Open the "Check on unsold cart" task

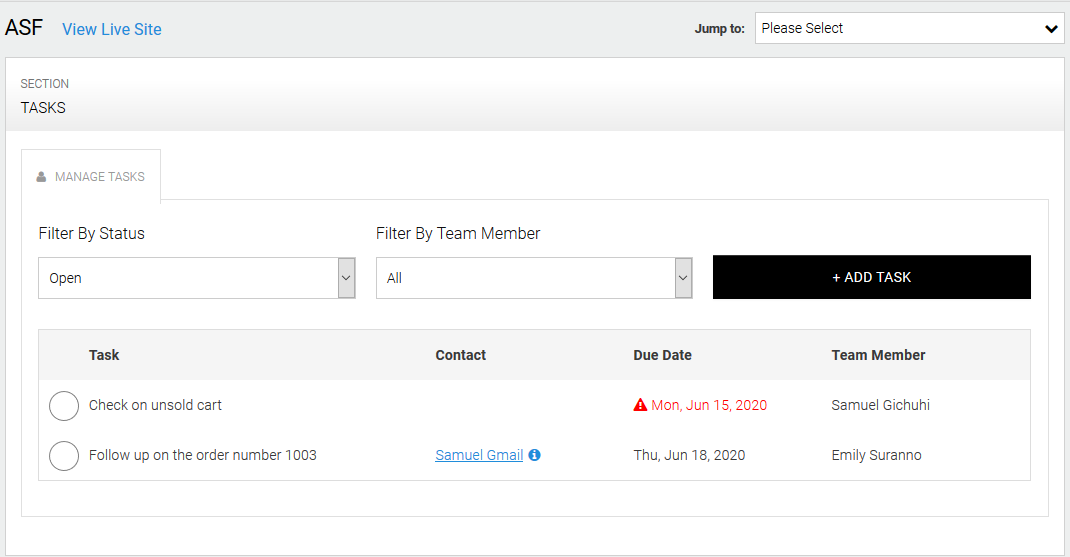(155, 405)
